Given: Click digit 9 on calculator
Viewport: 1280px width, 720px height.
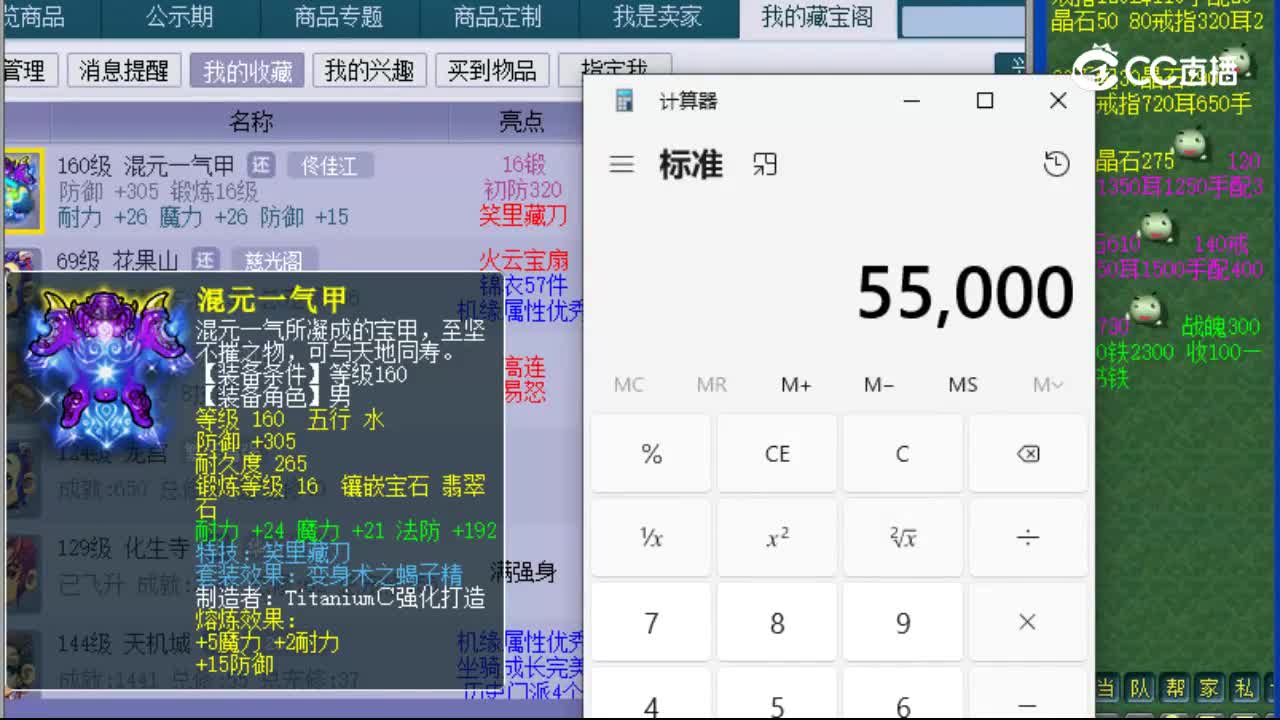Looking at the screenshot, I should [x=902, y=623].
